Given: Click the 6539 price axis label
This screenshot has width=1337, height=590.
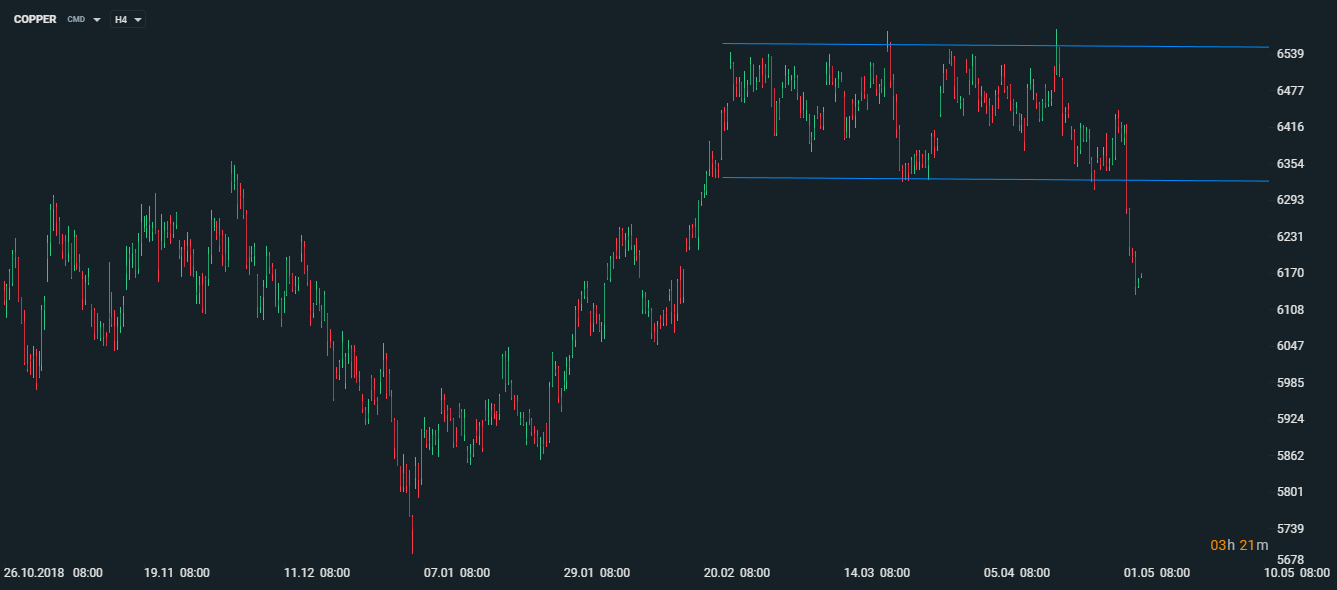Looking at the screenshot, I should tap(1291, 53).
